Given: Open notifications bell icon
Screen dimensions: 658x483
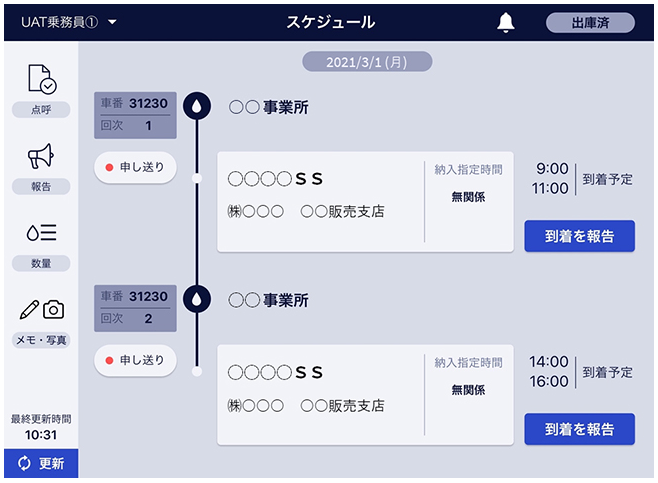Looking at the screenshot, I should [x=506, y=22].
